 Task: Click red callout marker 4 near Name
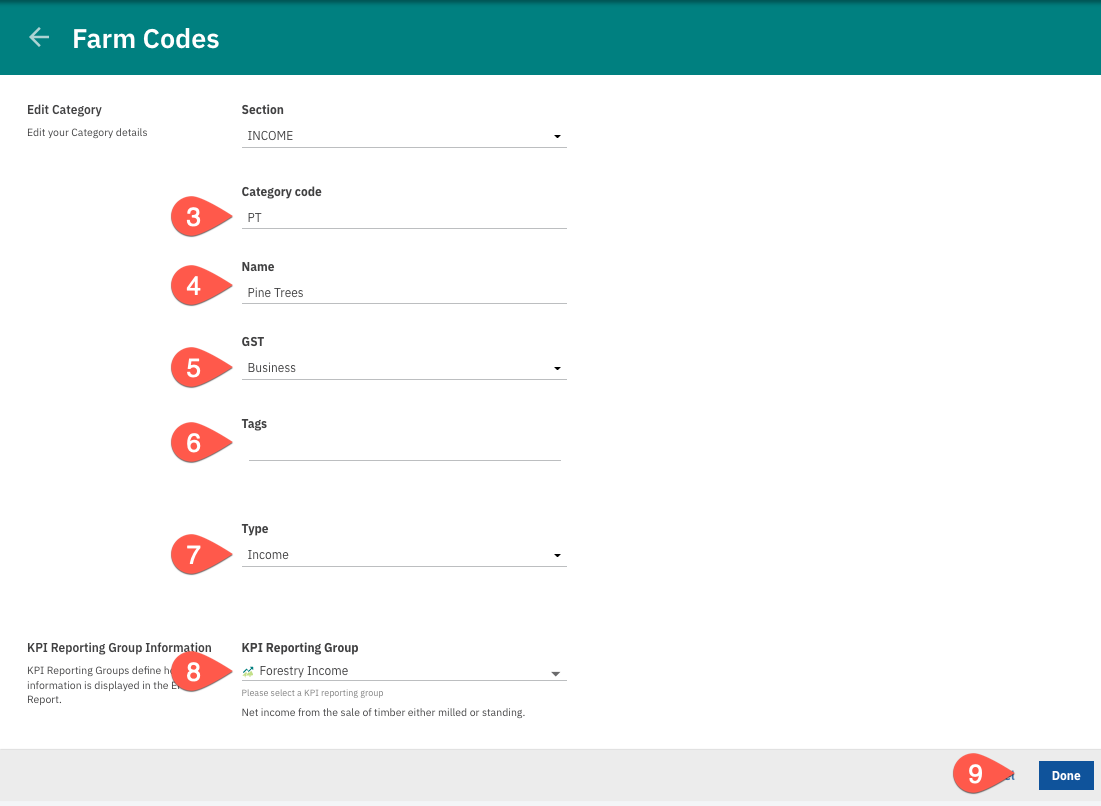[194, 285]
